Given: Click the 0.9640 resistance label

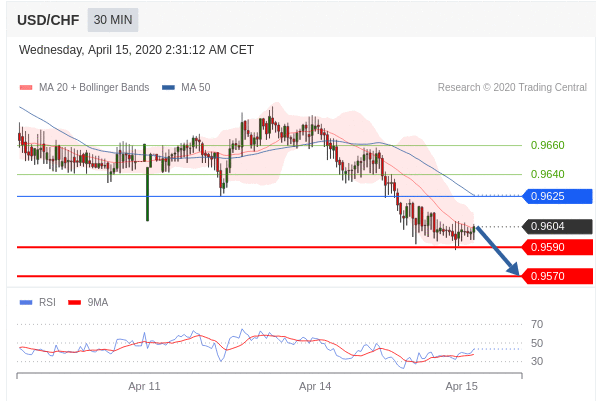Looking at the screenshot, I should pos(547,174).
